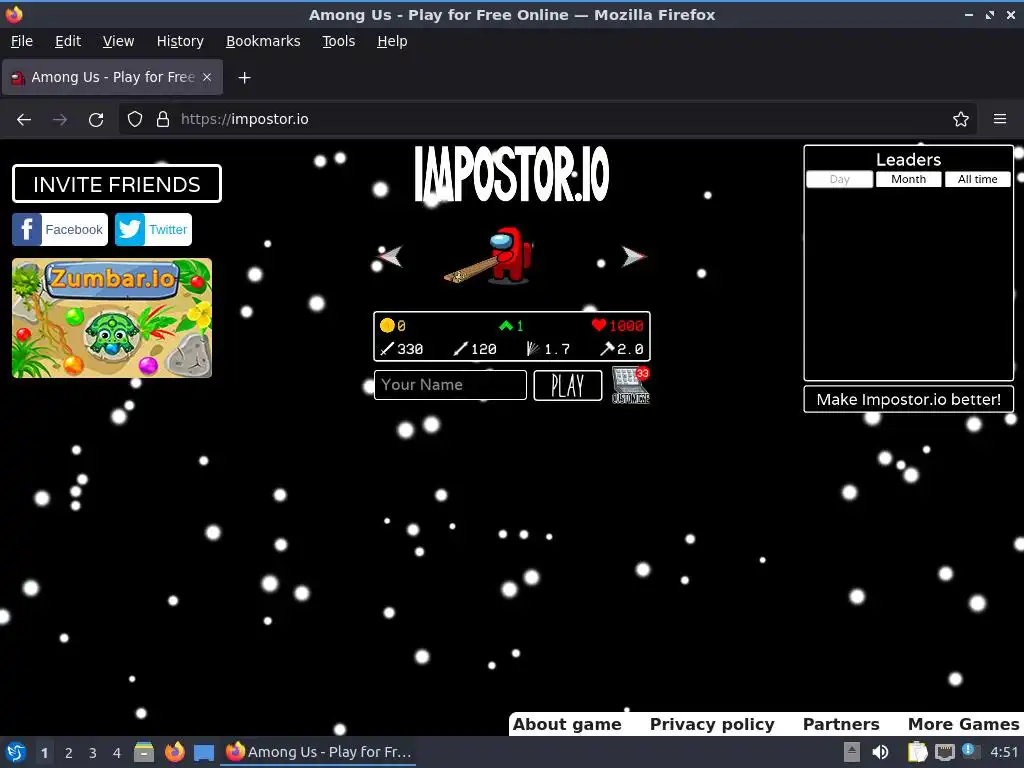Open the More Games link

963,724
